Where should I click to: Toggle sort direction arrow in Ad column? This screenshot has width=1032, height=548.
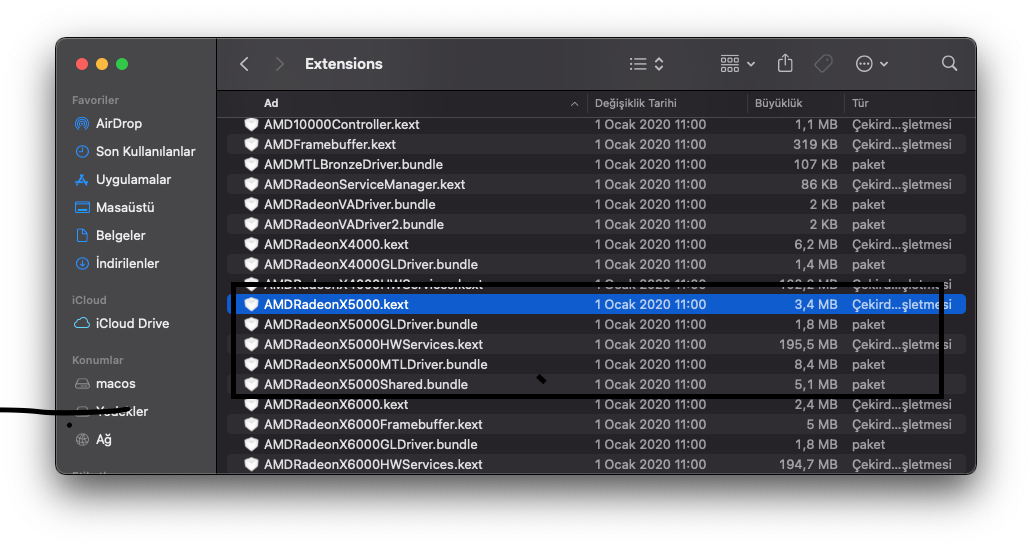coord(574,104)
